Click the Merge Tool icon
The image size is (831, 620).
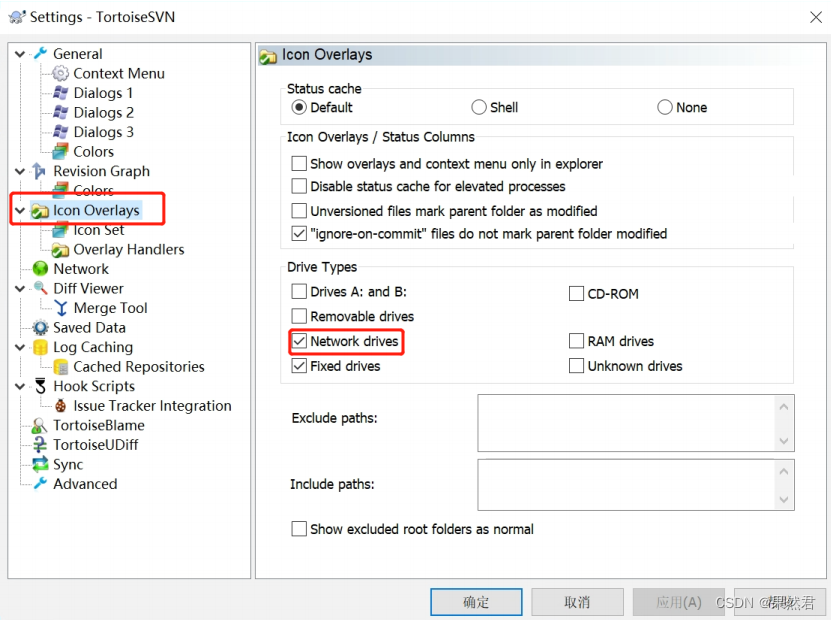(x=60, y=308)
